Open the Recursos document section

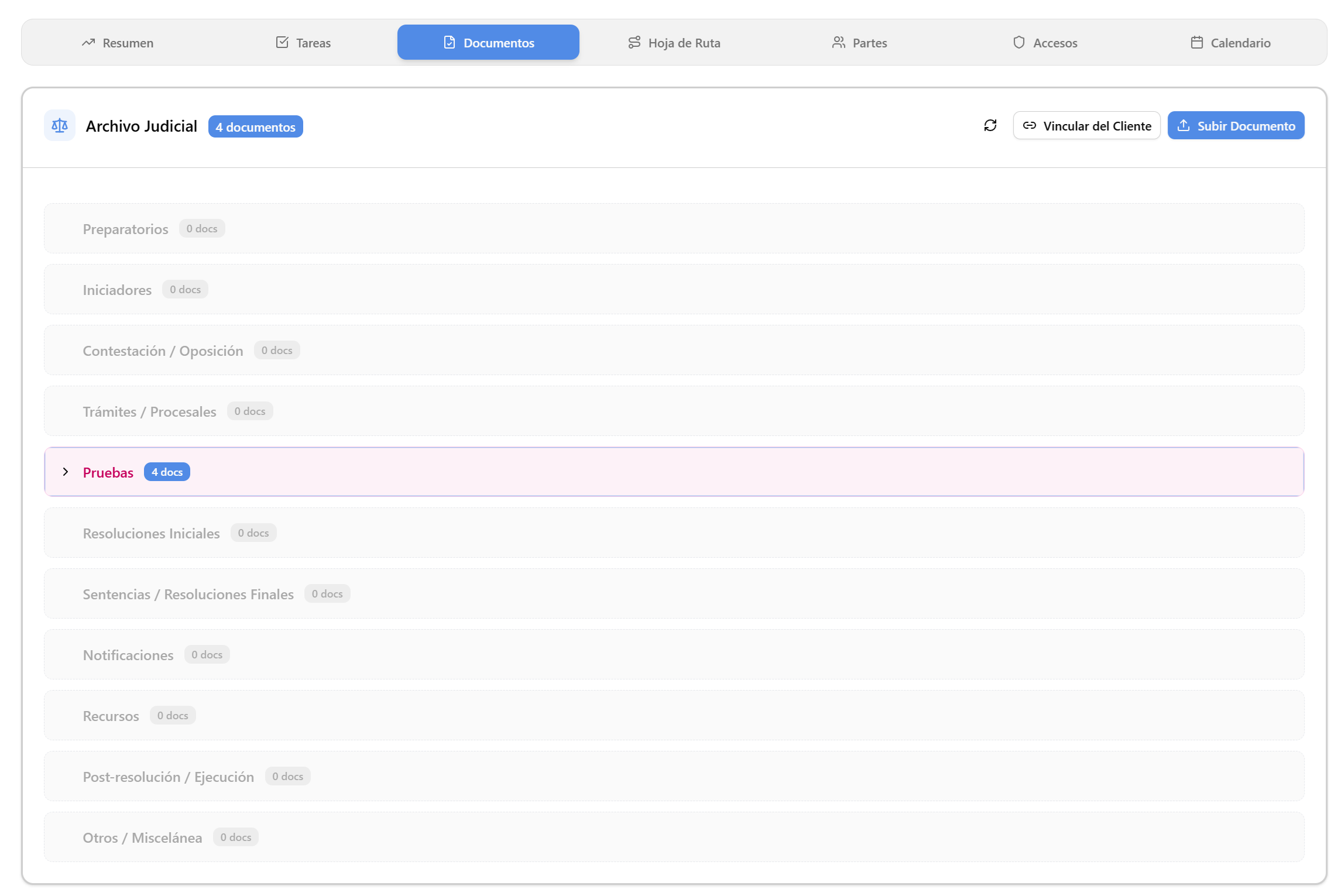tap(111, 715)
